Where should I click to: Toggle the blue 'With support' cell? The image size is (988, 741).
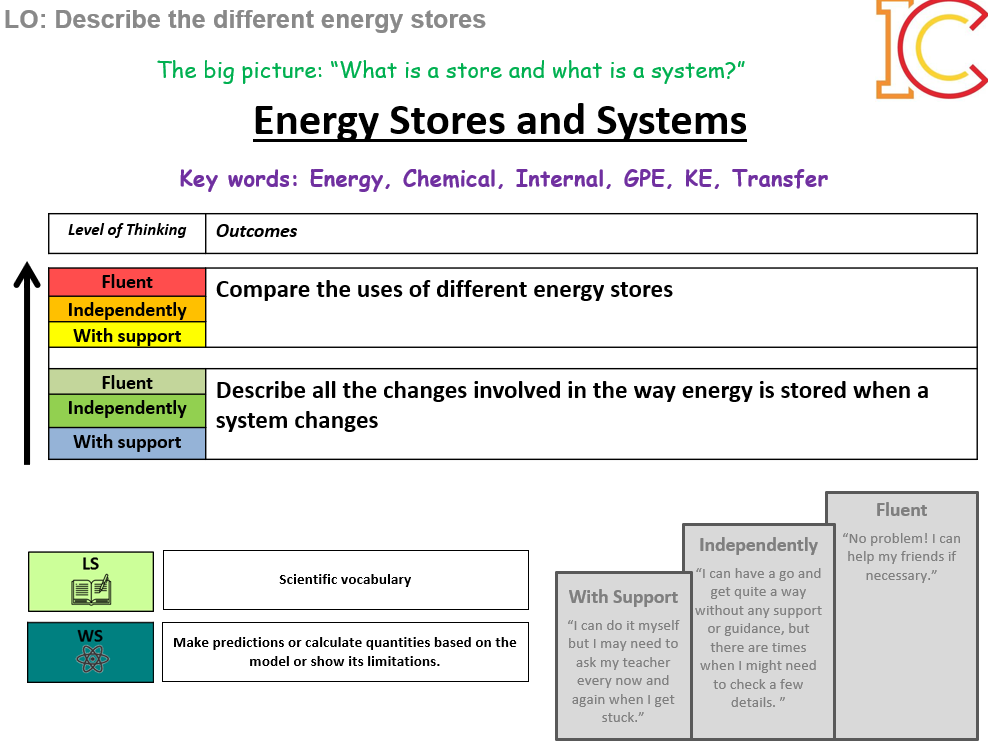(127, 441)
